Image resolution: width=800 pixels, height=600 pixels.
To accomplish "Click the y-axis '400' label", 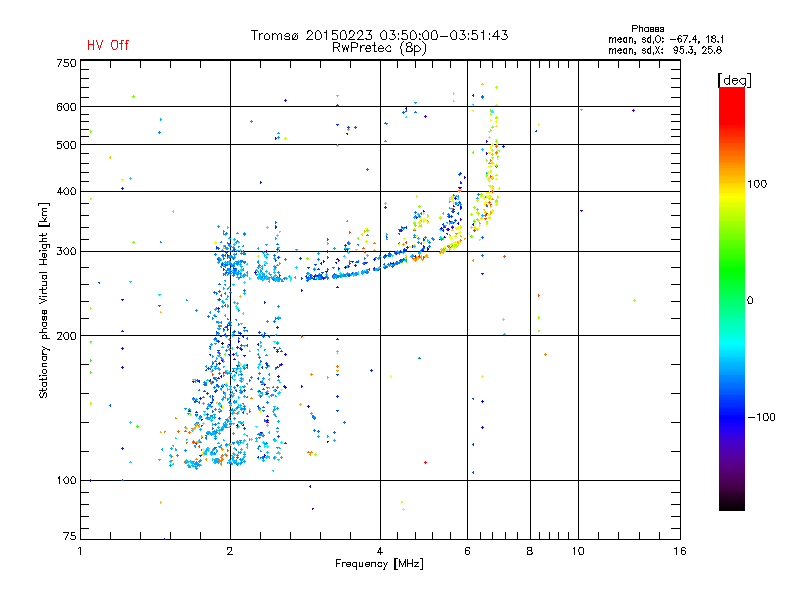I will (66, 191).
